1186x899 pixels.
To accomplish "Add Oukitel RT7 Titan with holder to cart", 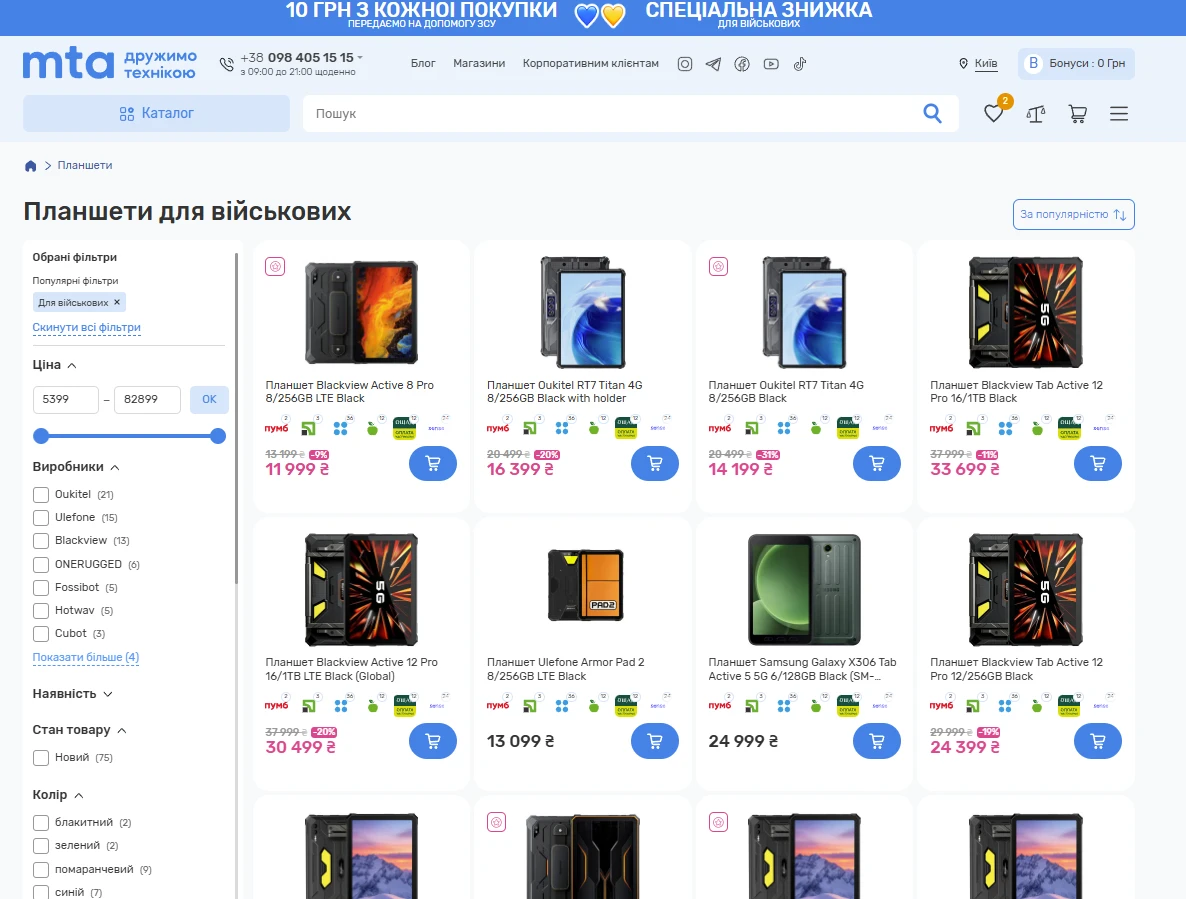I will point(654,463).
